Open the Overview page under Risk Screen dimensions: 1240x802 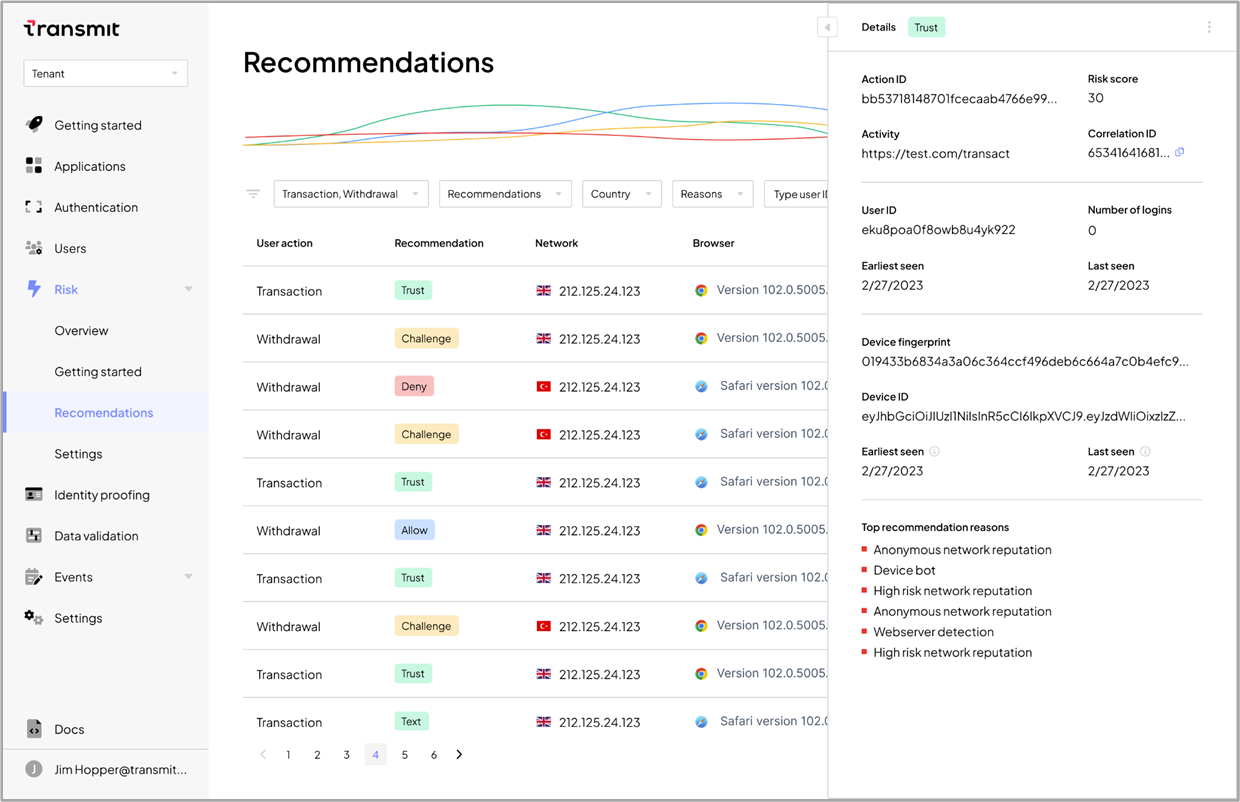click(x=81, y=331)
